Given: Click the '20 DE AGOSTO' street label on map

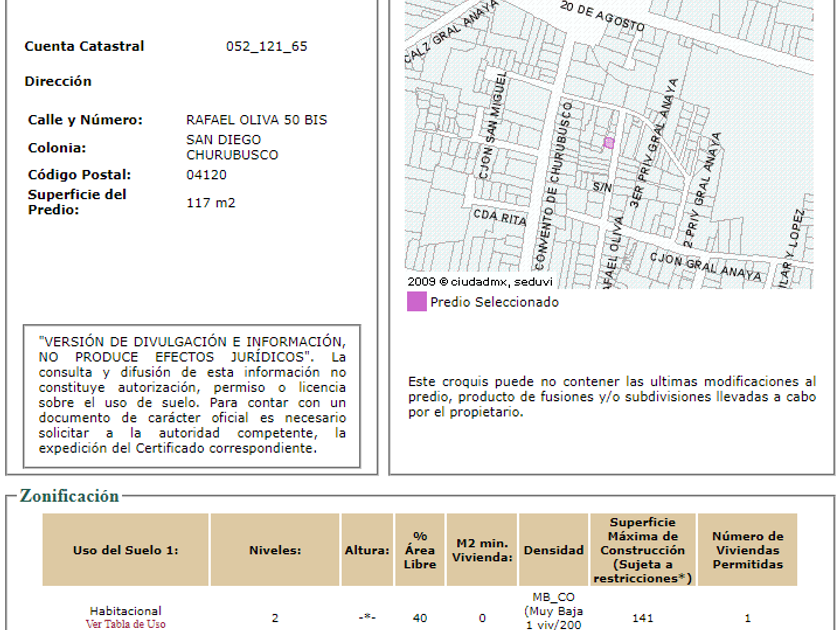Looking at the screenshot, I should pos(602,16).
